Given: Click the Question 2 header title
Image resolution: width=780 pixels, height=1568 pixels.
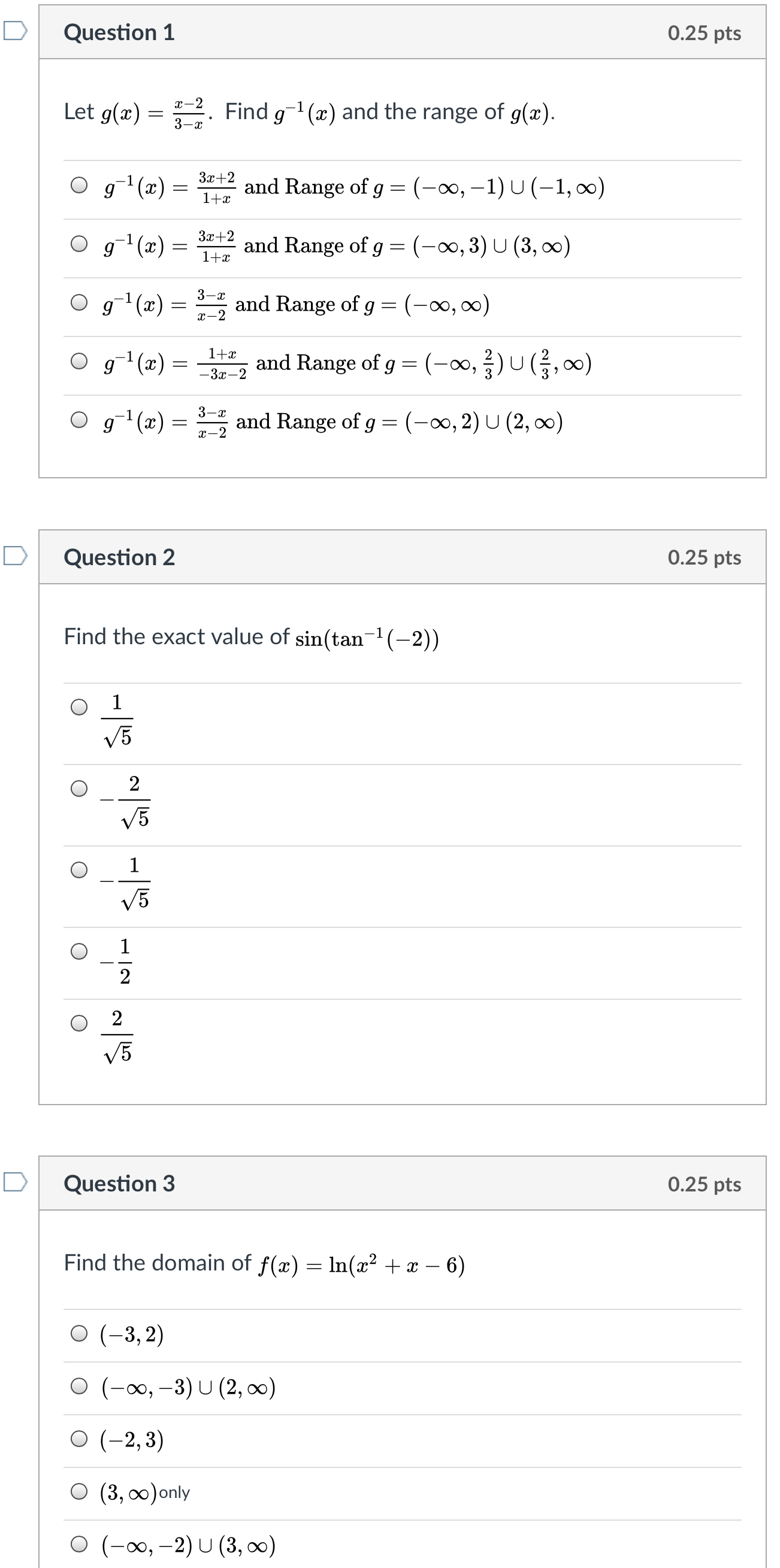Looking at the screenshot, I should tap(119, 557).
